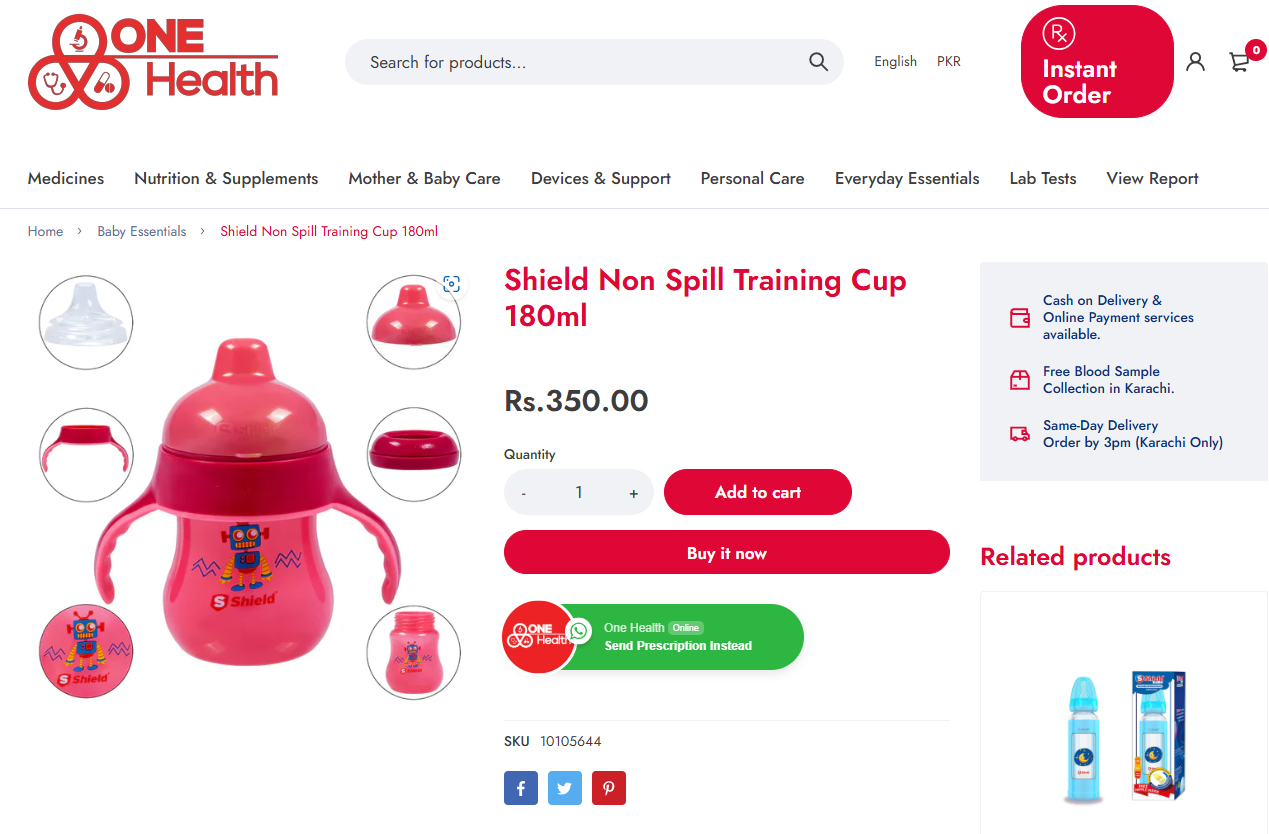Decrease quantity with minus button

[523, 493]
